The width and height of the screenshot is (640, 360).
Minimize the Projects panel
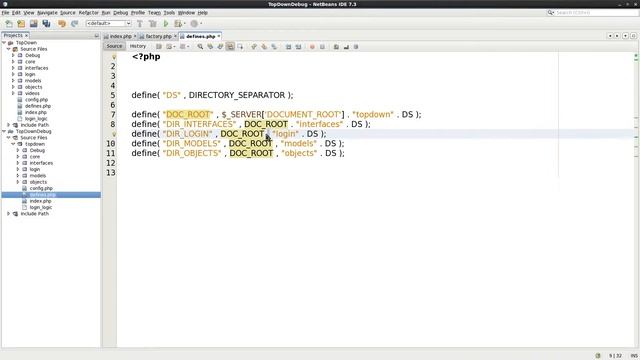[97, 36]
